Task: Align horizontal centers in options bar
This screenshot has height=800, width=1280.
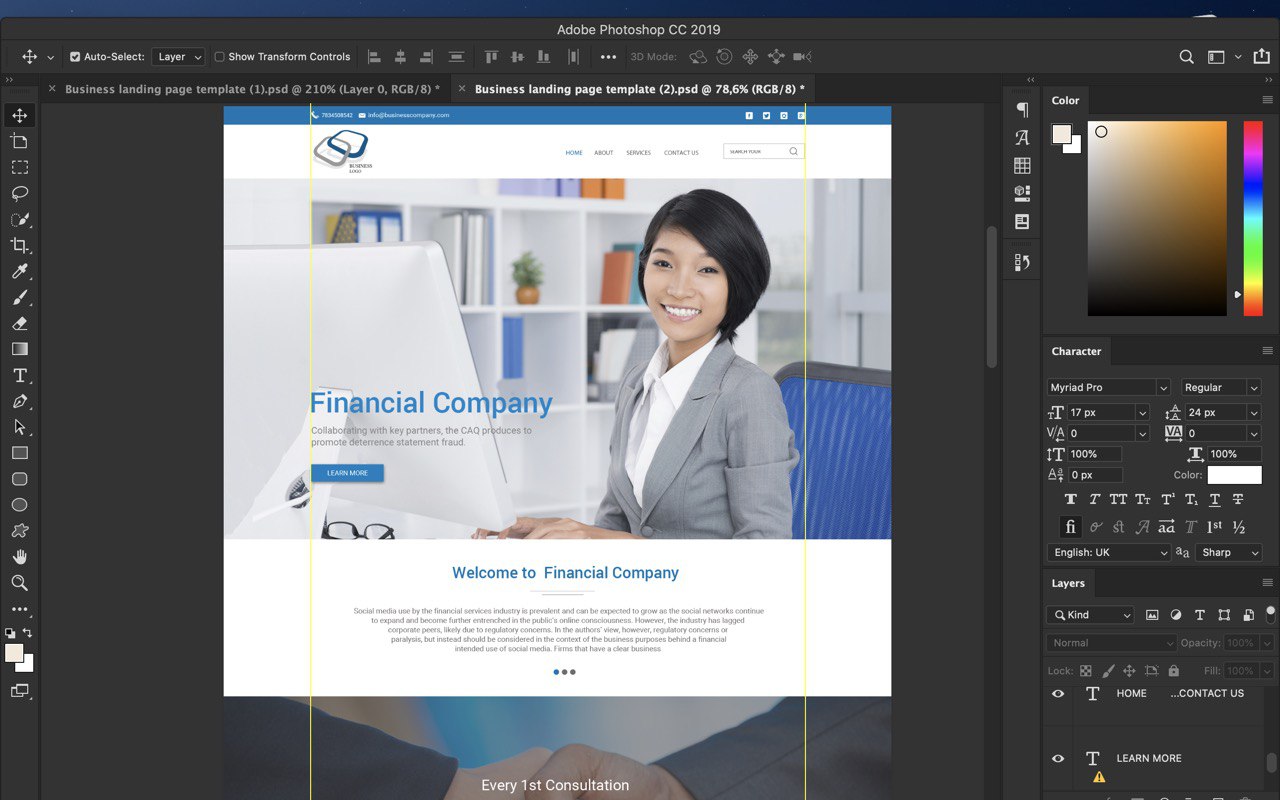Action: click(400, 57)
